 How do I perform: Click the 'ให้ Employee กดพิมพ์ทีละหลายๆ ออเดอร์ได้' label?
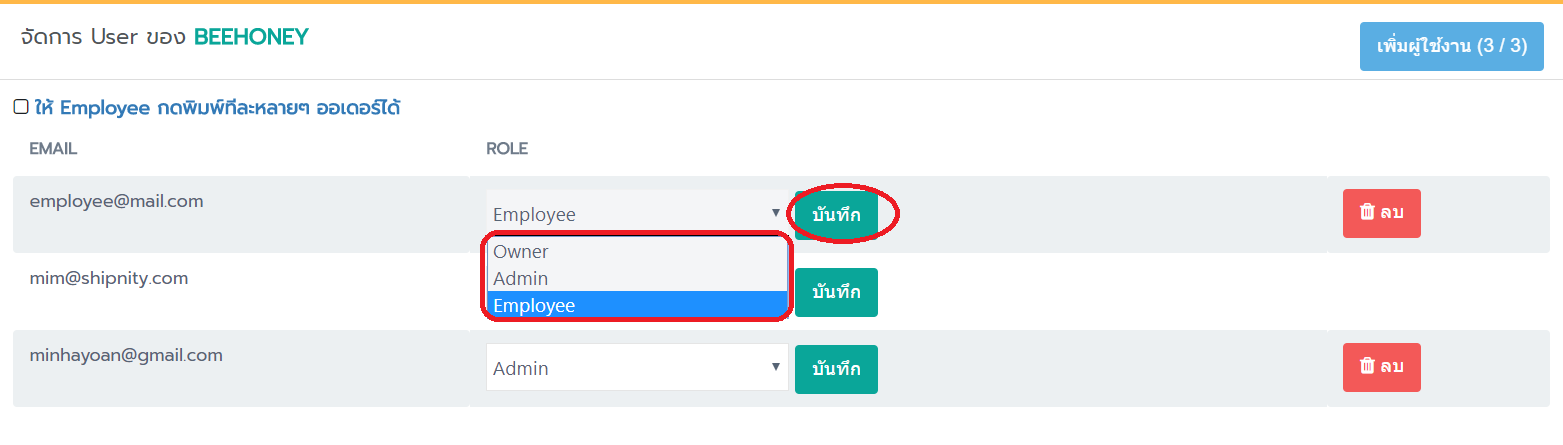tap(217, 107)
